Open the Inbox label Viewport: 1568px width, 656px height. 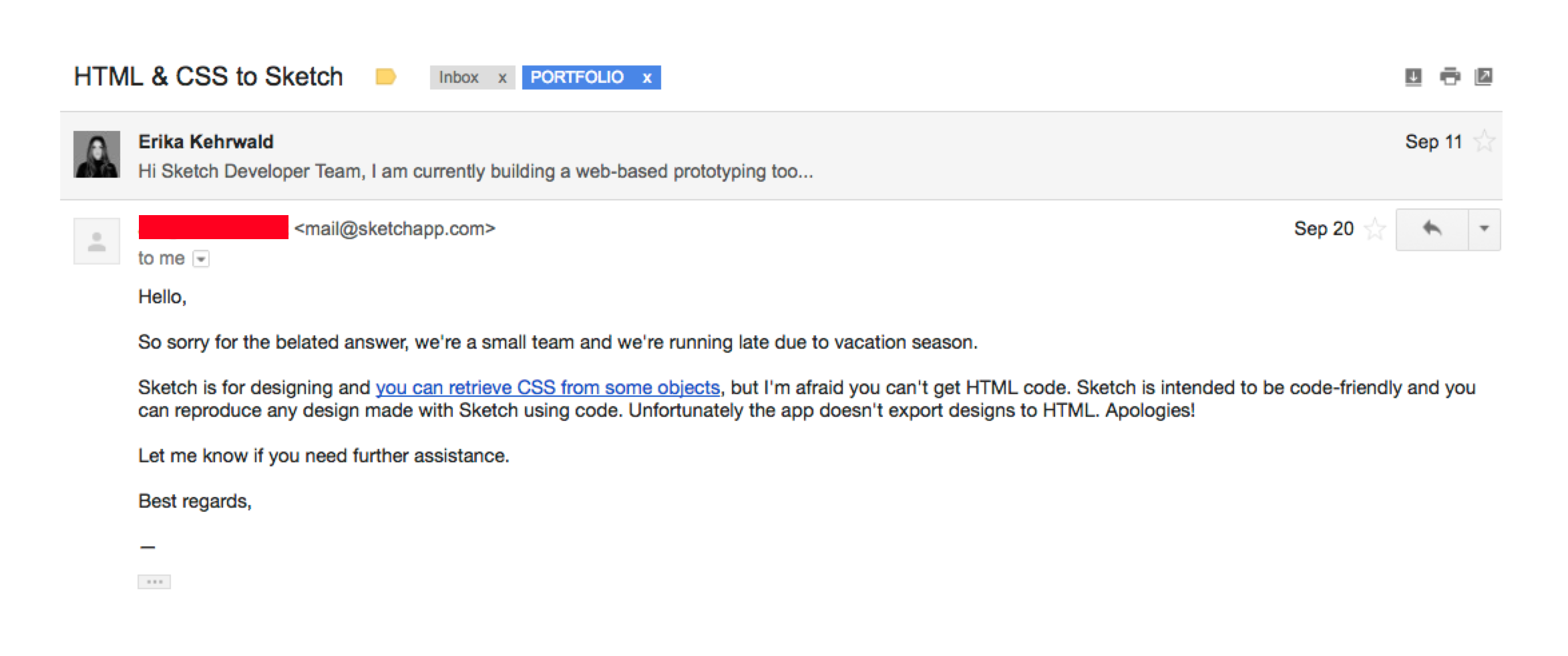tap(459, 77)
